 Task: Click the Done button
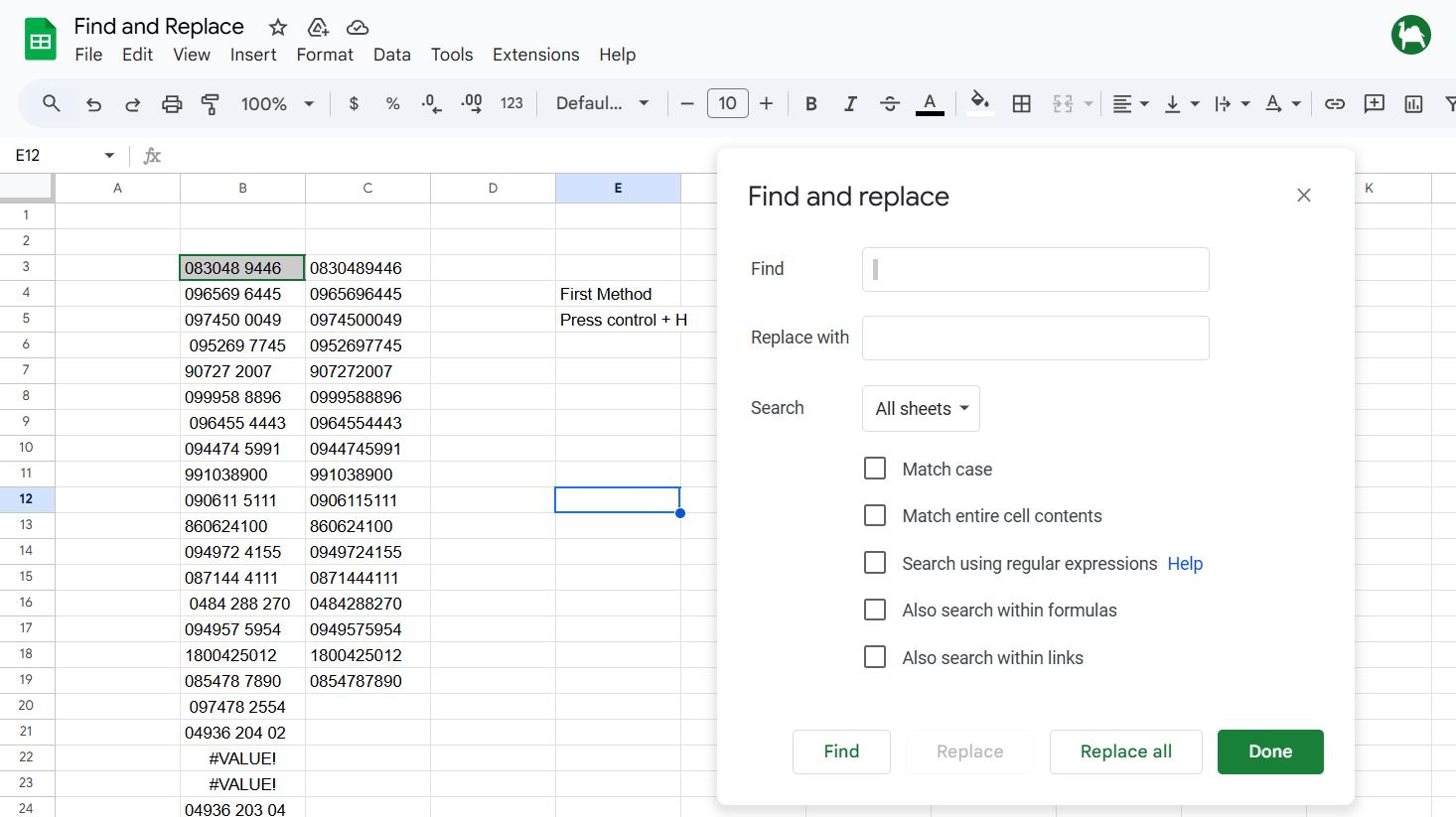[1270, 751]
